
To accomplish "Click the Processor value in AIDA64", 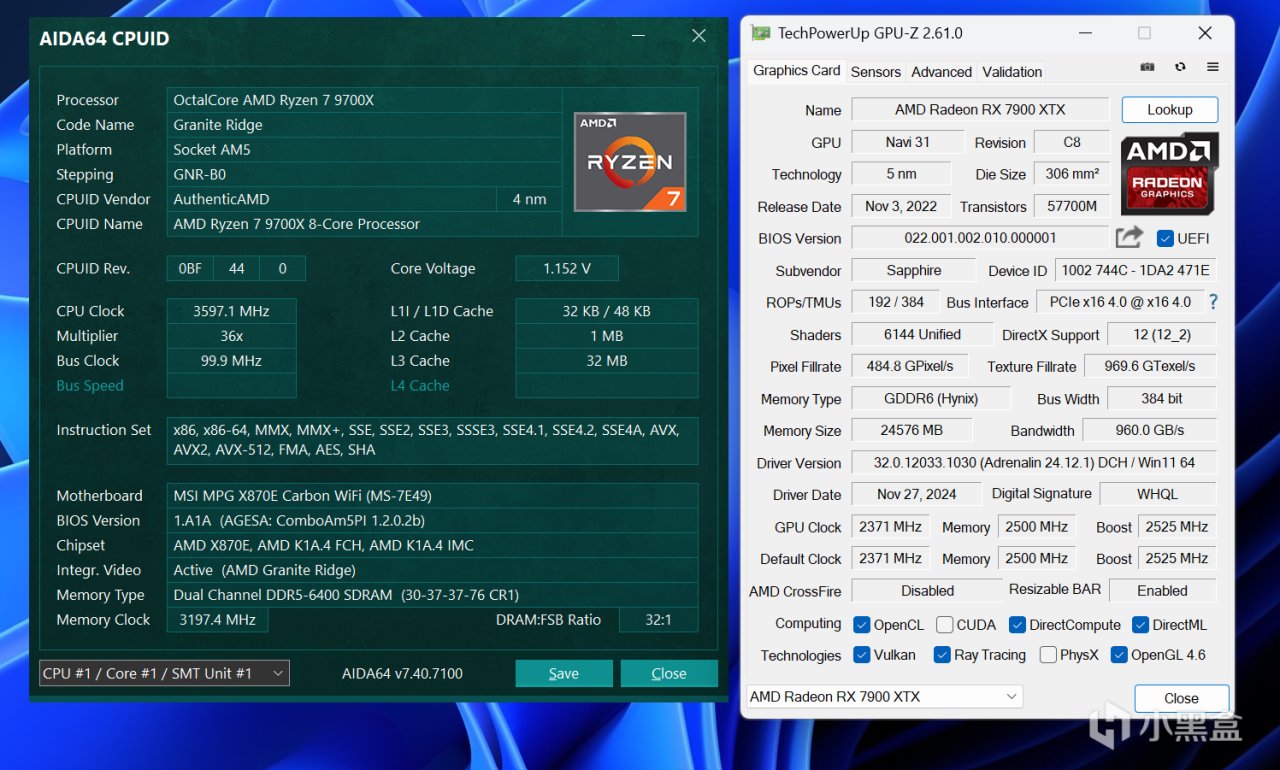I will [x=364, y=100].
